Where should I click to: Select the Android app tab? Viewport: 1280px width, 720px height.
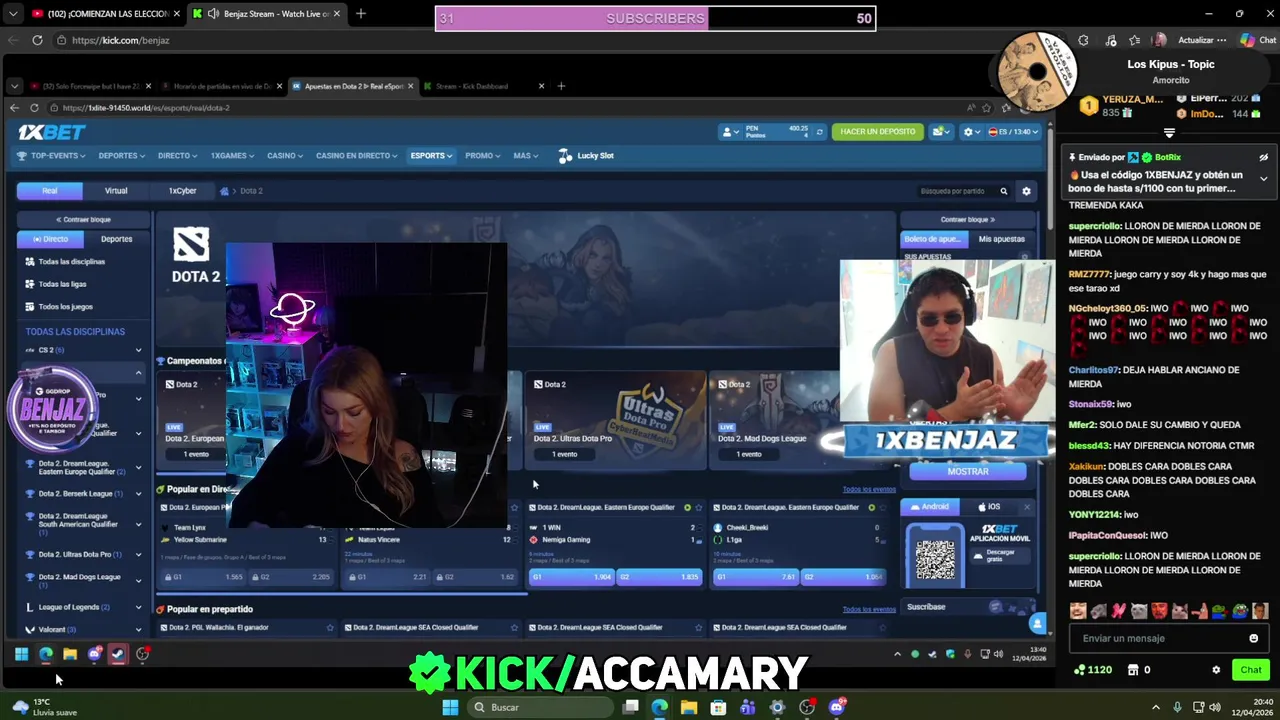click(x=930, y=507)
